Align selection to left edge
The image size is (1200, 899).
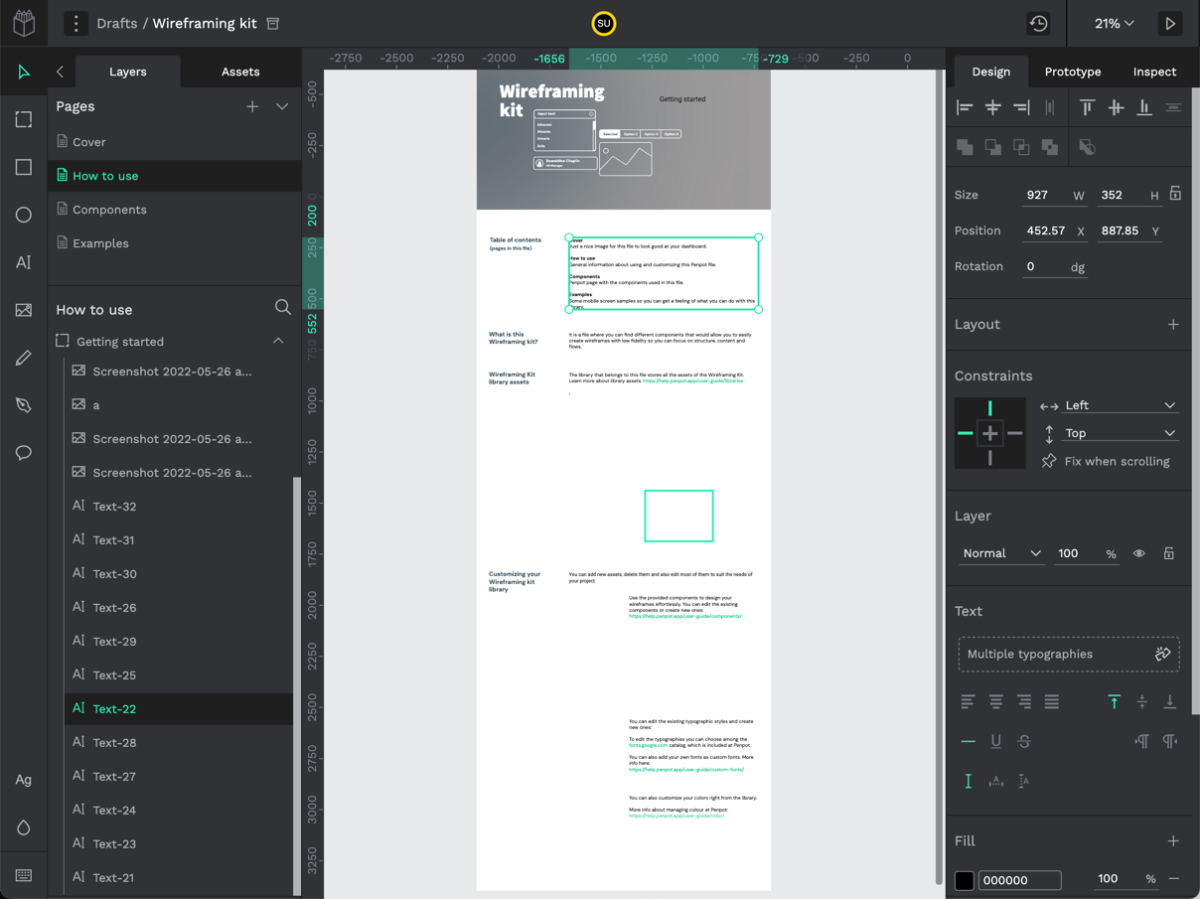tap(965, 108)
